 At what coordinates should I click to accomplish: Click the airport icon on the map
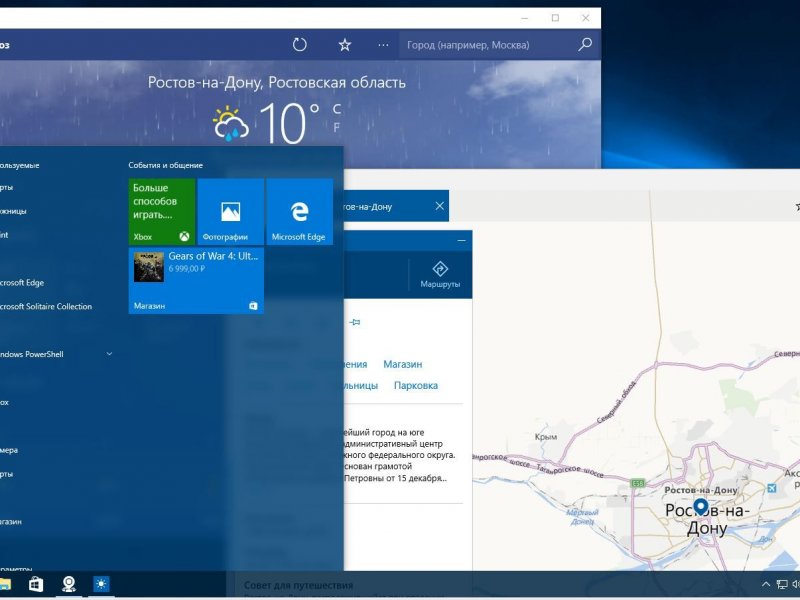[772, 488]
